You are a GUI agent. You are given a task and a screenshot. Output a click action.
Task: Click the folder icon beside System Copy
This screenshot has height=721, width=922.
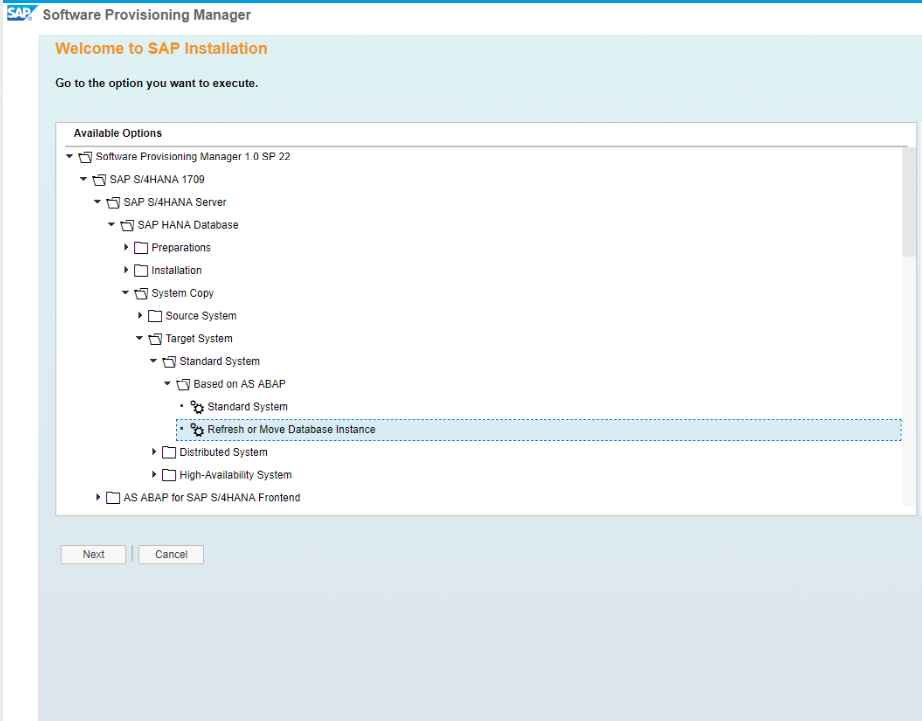141,292
